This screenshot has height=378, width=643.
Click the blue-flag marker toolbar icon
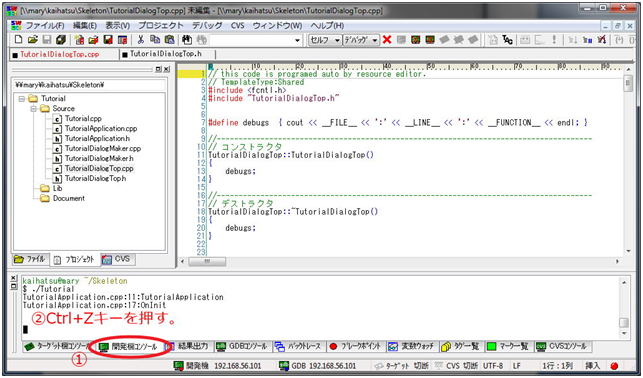(x=587, y=40)
